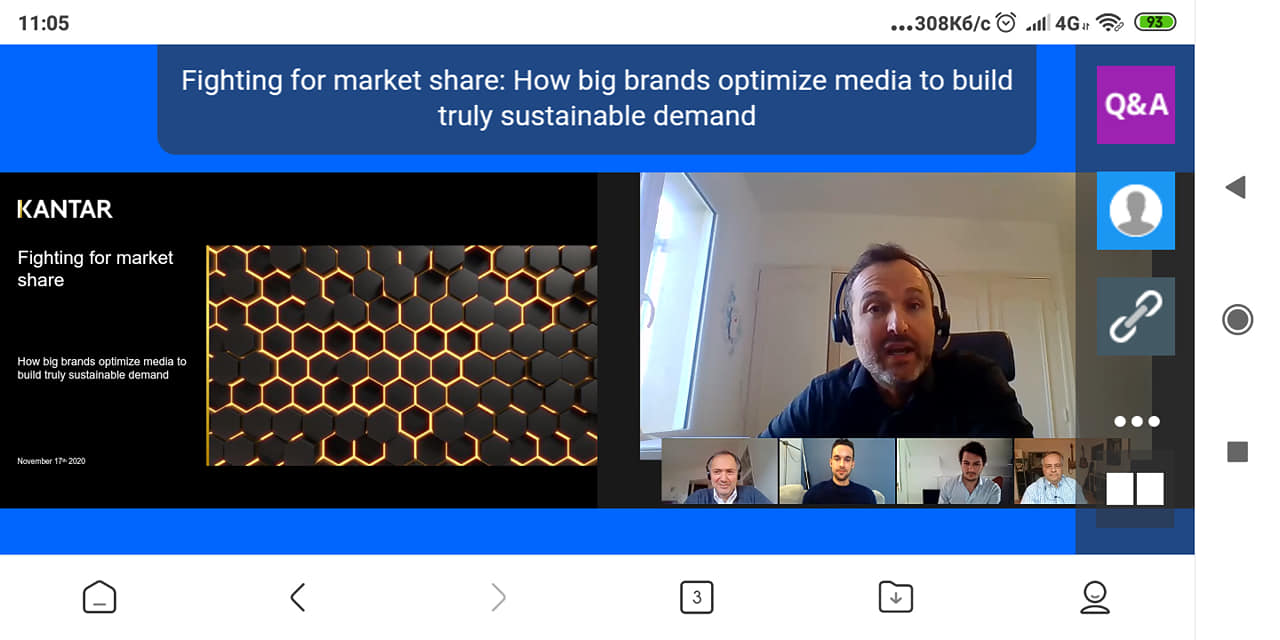Go back using the browser back arrow
This screenshot has width=1280, height=640.
click(x=297, y=597)
